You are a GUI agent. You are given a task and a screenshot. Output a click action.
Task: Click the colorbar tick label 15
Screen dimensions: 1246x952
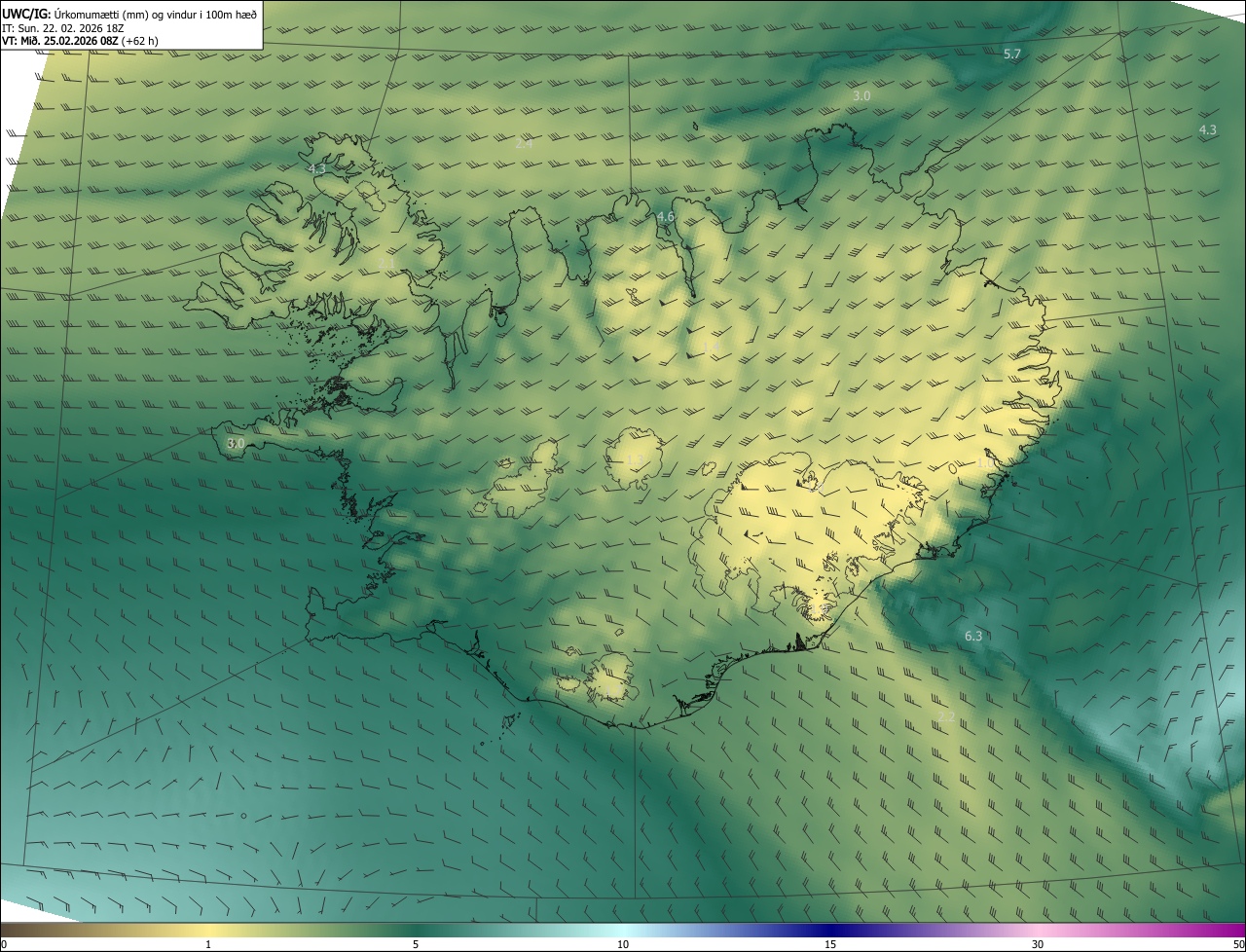830,944
